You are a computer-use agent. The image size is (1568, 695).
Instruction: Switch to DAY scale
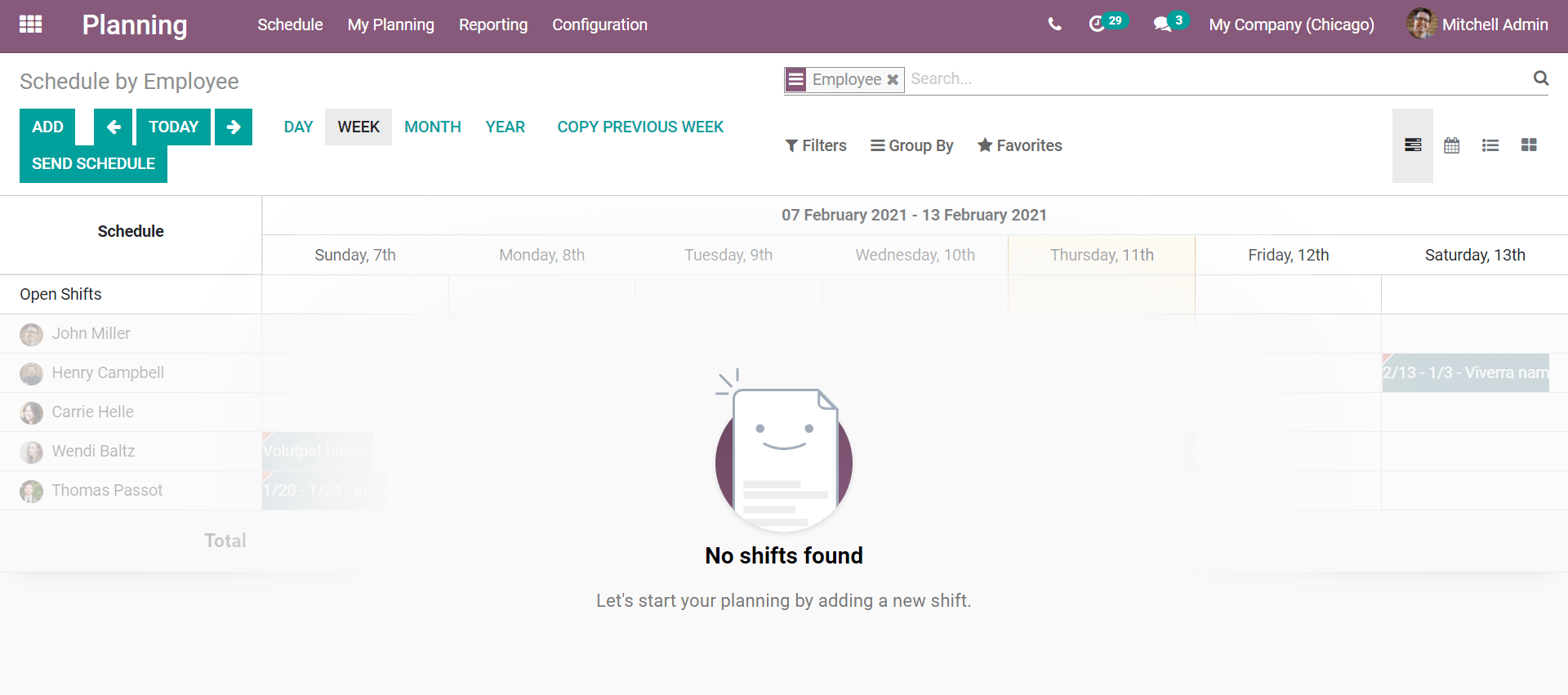click(x=298, y=127)
